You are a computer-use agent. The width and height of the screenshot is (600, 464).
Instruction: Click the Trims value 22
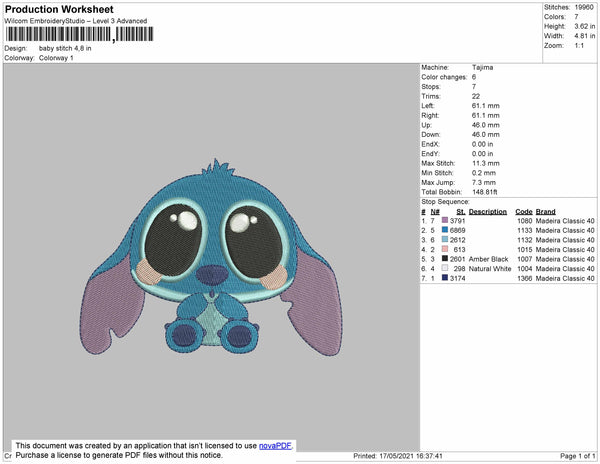(x=476, y=96)
